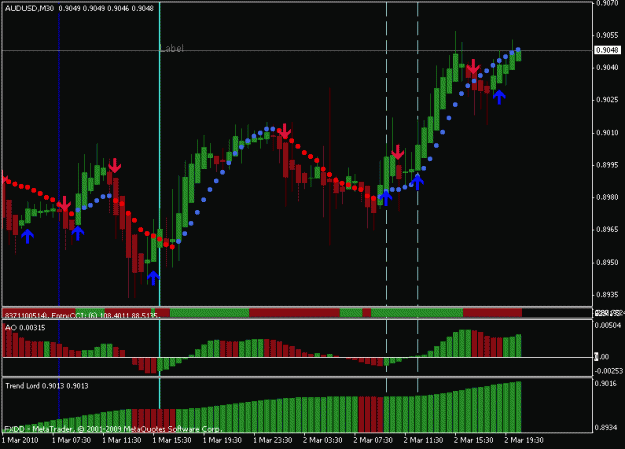Select the blue up arrow at the chart's lowest low
This screenshot has width=625, height=449.
(x=153, y=278)
